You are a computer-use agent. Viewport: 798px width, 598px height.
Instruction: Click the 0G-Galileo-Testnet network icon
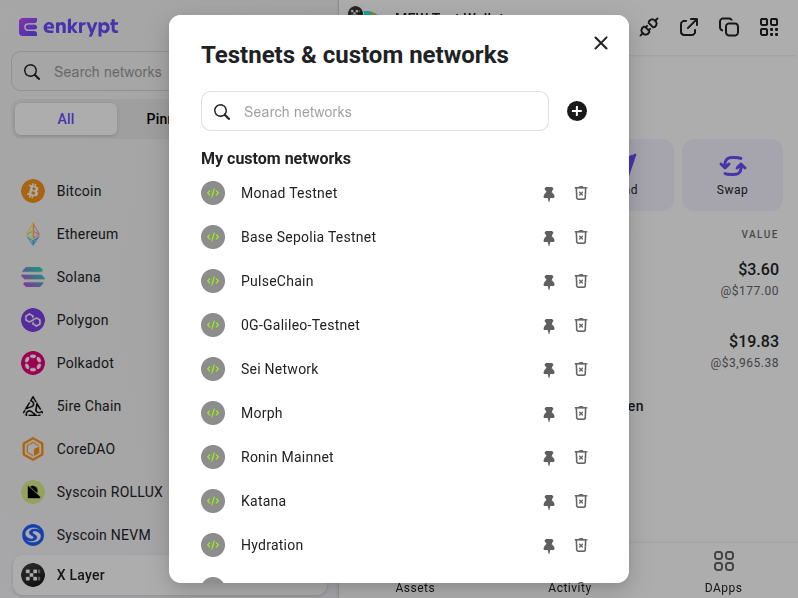[x=213, y=325]
